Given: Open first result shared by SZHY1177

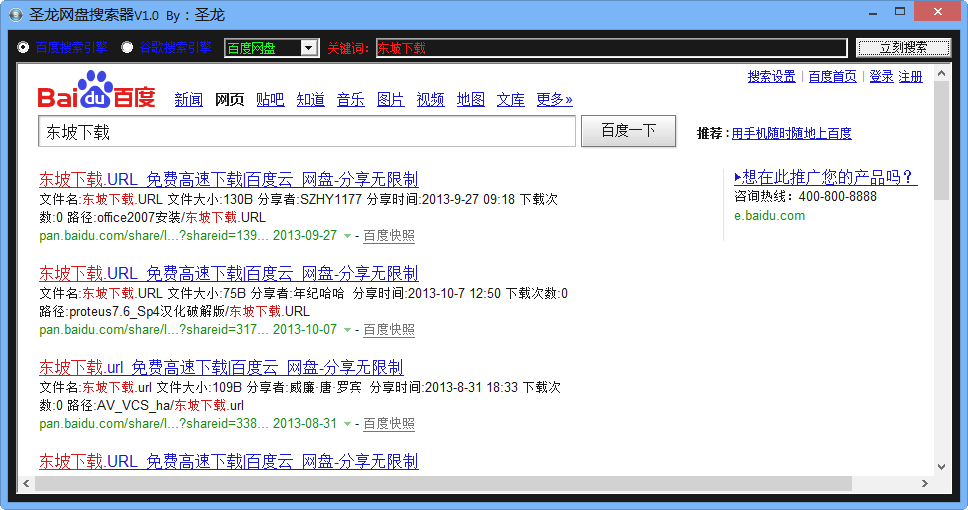Looking at the screenshot, I should click(228, 180).
